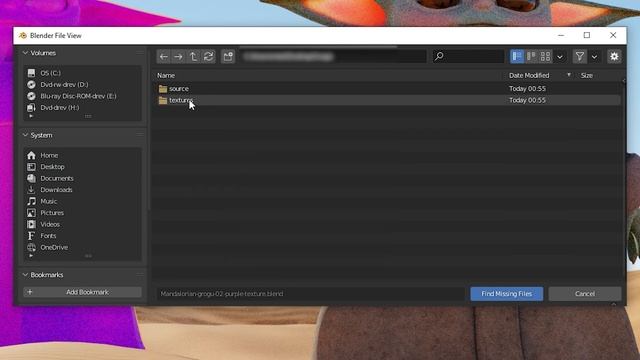
Task: Expand System list with small arrow
Action: [31, 256]
